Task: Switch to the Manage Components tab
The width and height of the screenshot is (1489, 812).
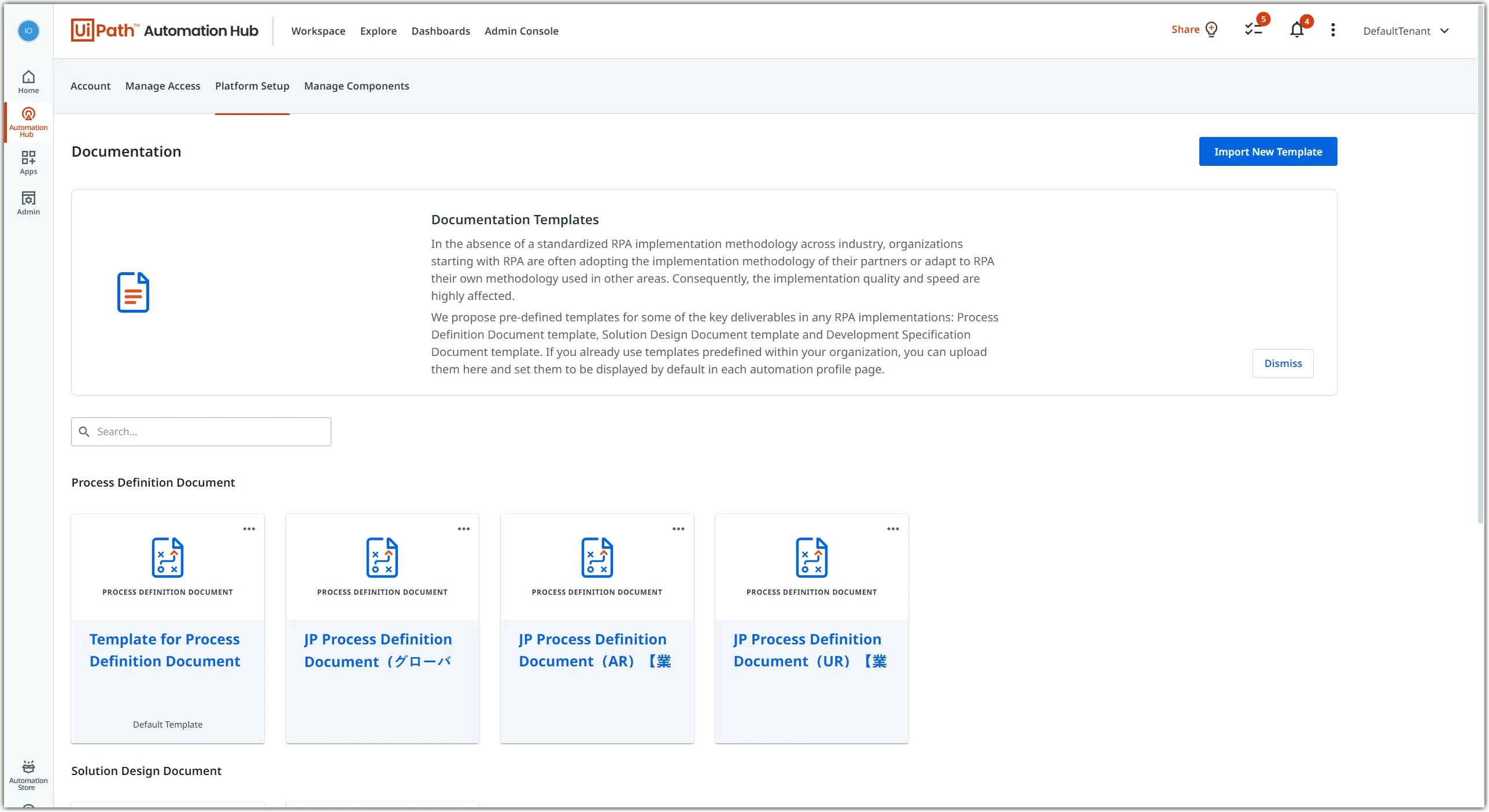Action: (x=357, y=86)
